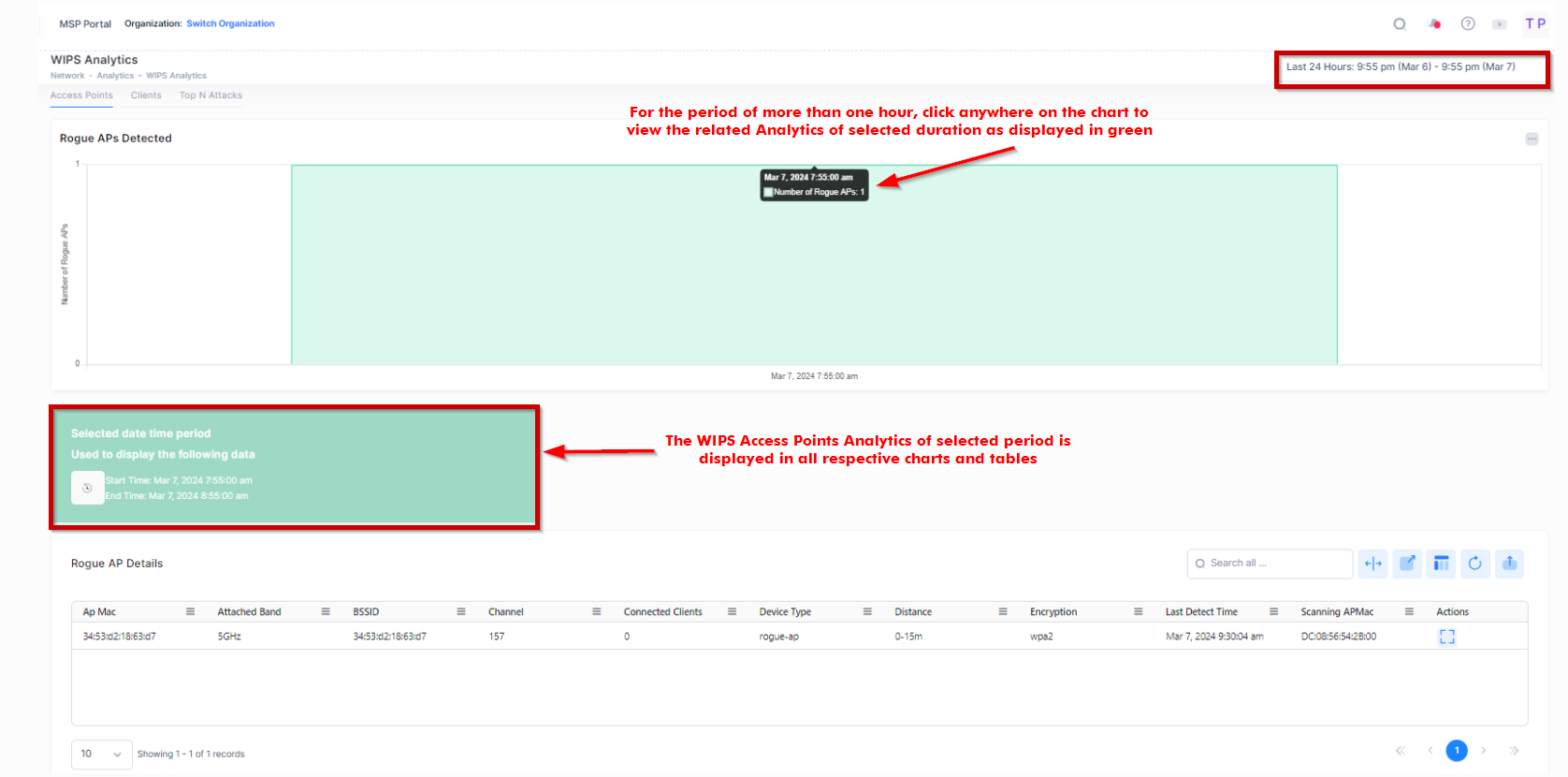1568x777 pixels.
Task: Refresh the Rogue AP Details table
Action: click(x=1474, y=564)
